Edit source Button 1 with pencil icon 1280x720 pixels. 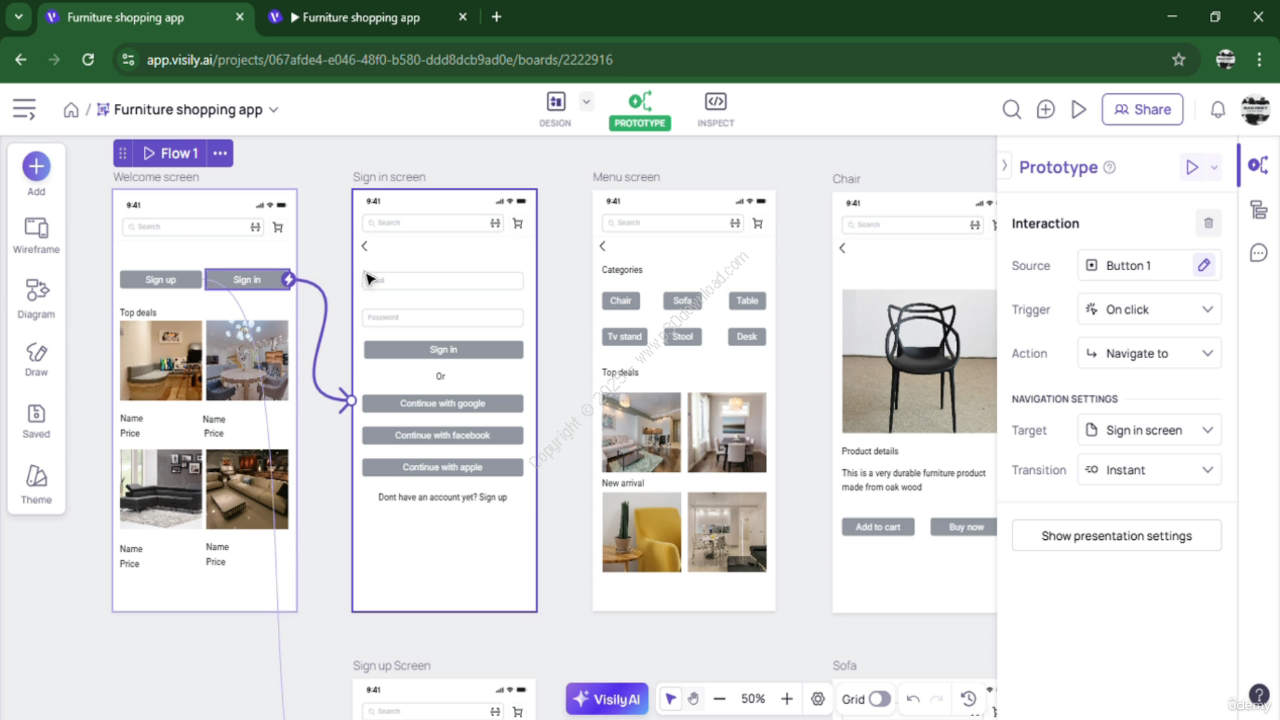(1204, 266)
